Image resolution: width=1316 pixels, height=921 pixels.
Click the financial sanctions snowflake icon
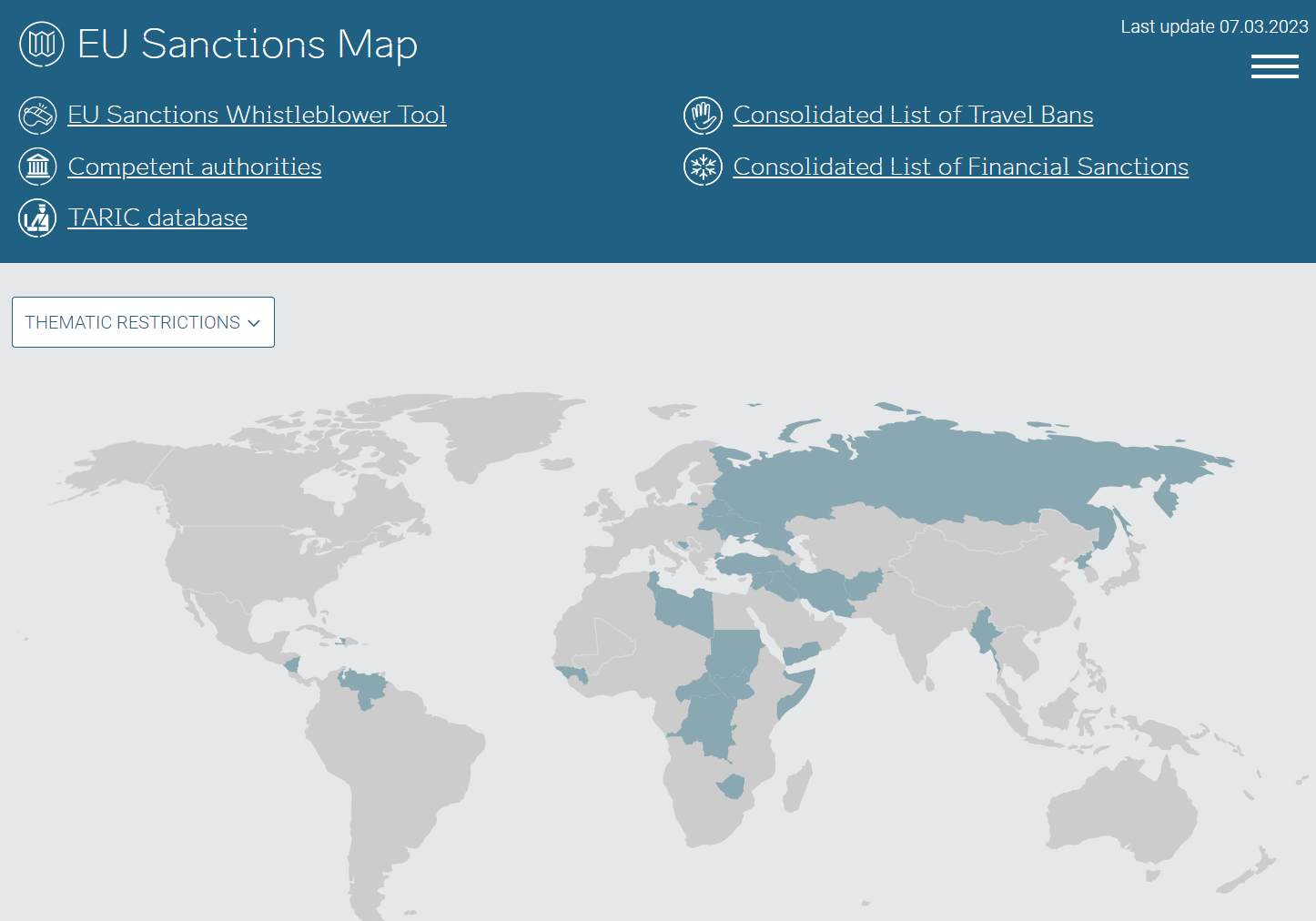point(703,167)
